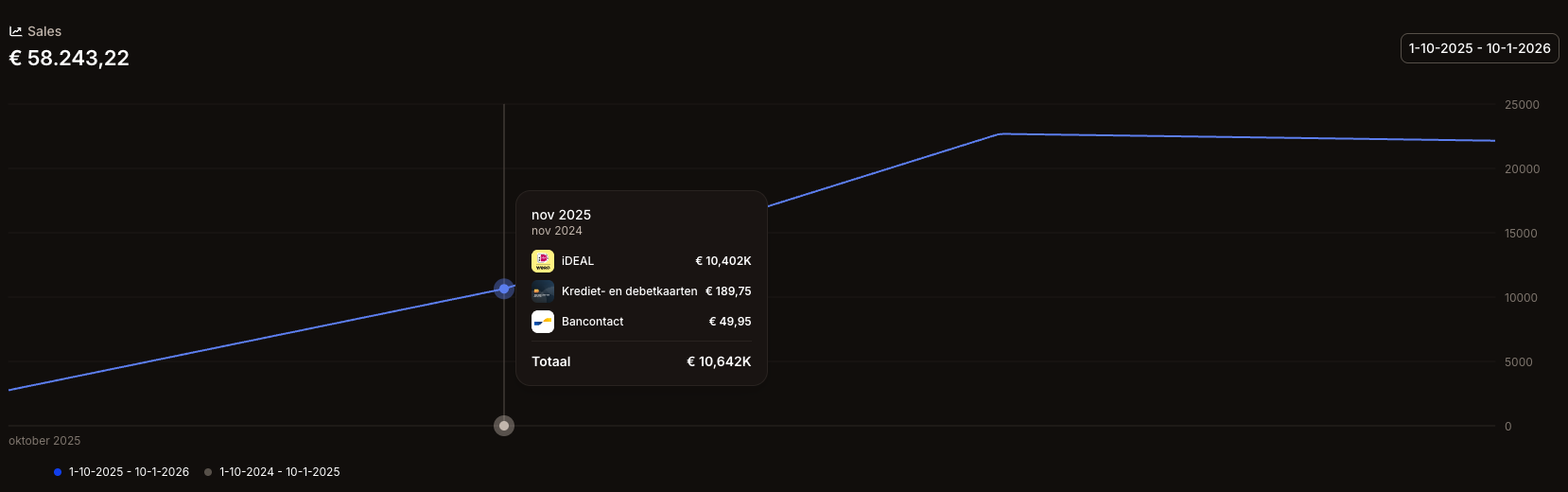Click the iDEAL payment method icon
The image size is (1568, 492).
(x=543, y=261)
